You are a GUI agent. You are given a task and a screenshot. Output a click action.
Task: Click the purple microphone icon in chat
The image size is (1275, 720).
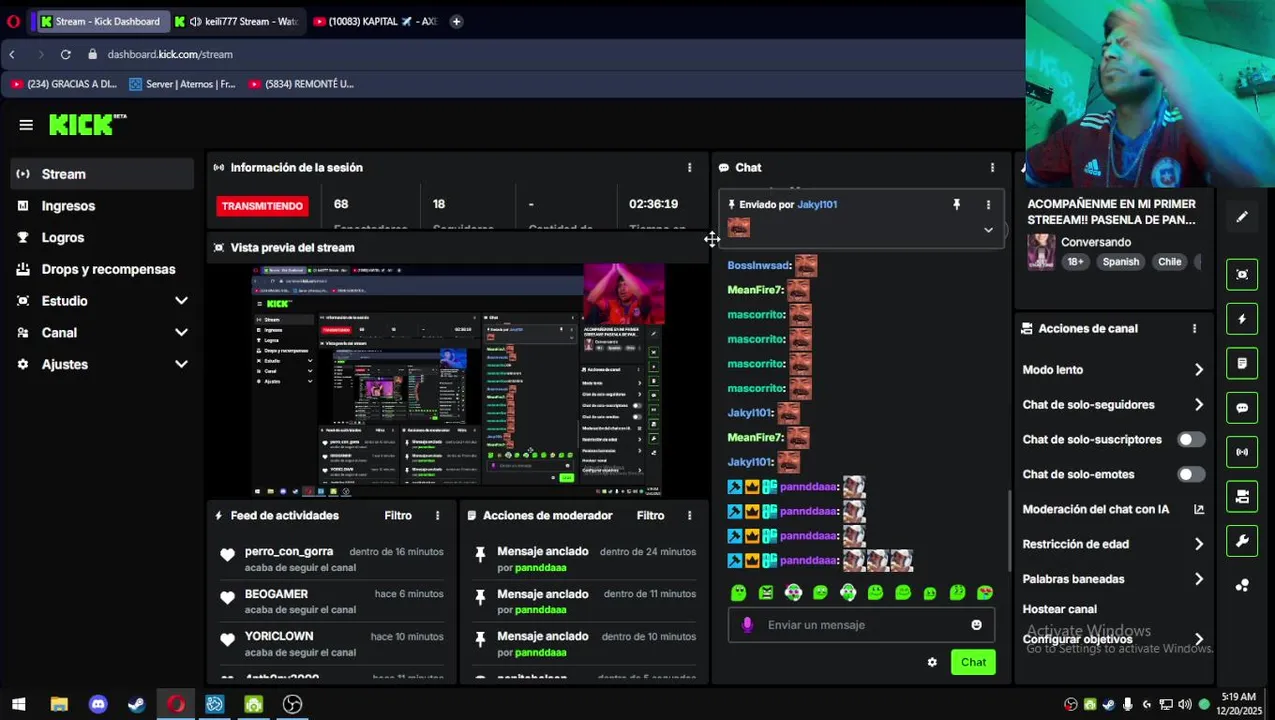click(x=747, y=625)
